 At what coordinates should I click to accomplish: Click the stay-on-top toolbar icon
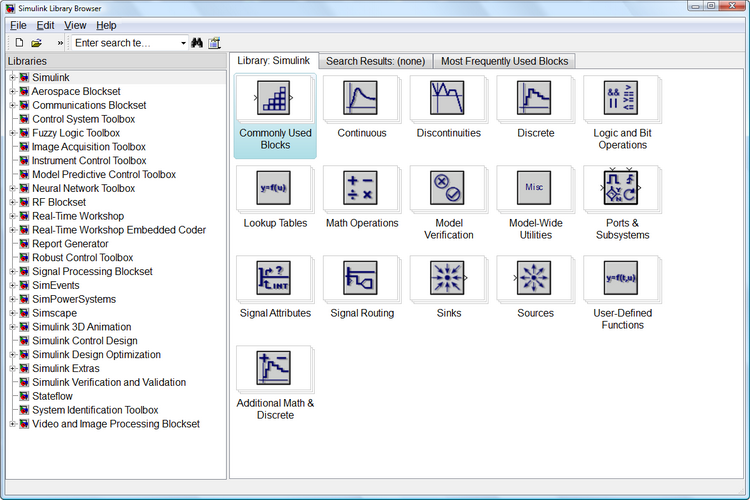[x=214, y=43]
